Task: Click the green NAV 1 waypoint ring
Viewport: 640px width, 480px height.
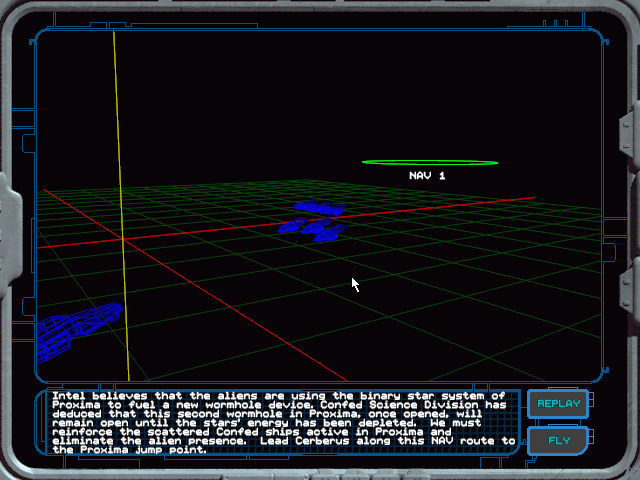Action: click(x=430, y=162)
